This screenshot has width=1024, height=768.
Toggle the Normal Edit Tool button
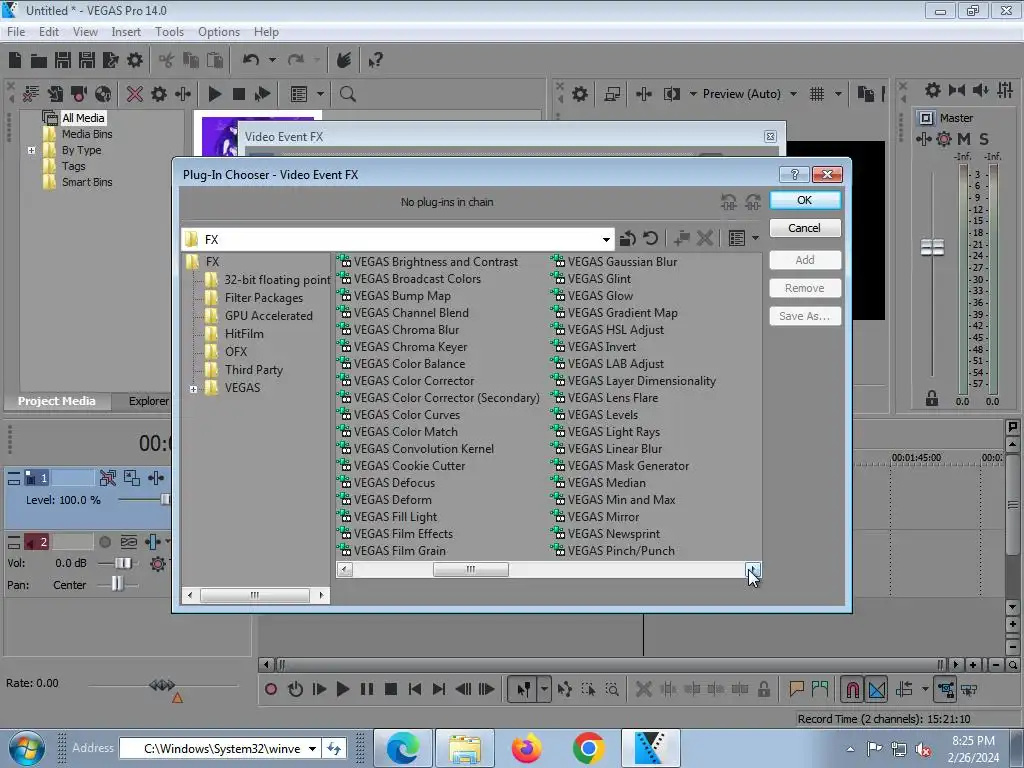point(523,689)
